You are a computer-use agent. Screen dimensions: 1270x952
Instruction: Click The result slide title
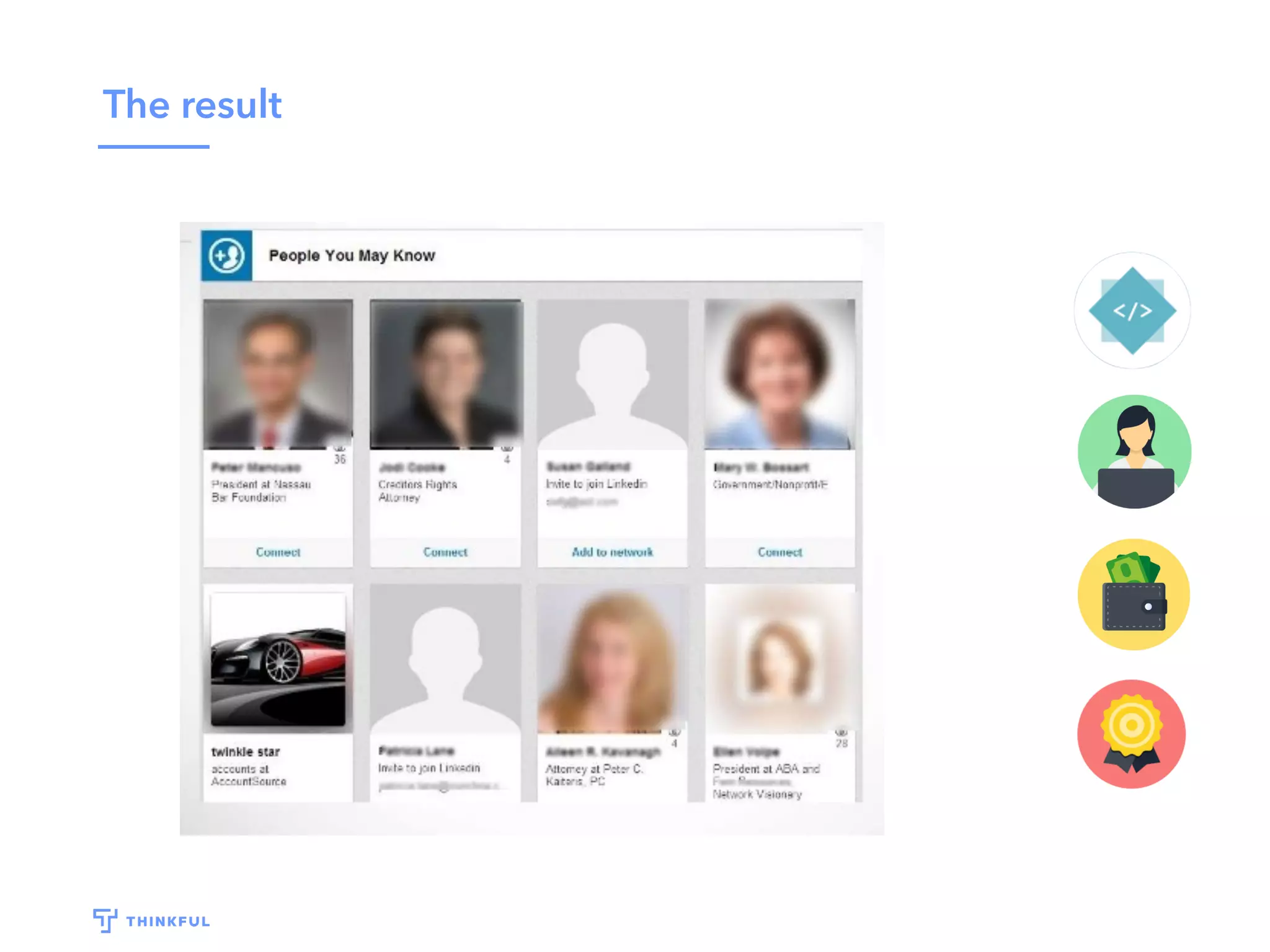click(x=192, y=104)
